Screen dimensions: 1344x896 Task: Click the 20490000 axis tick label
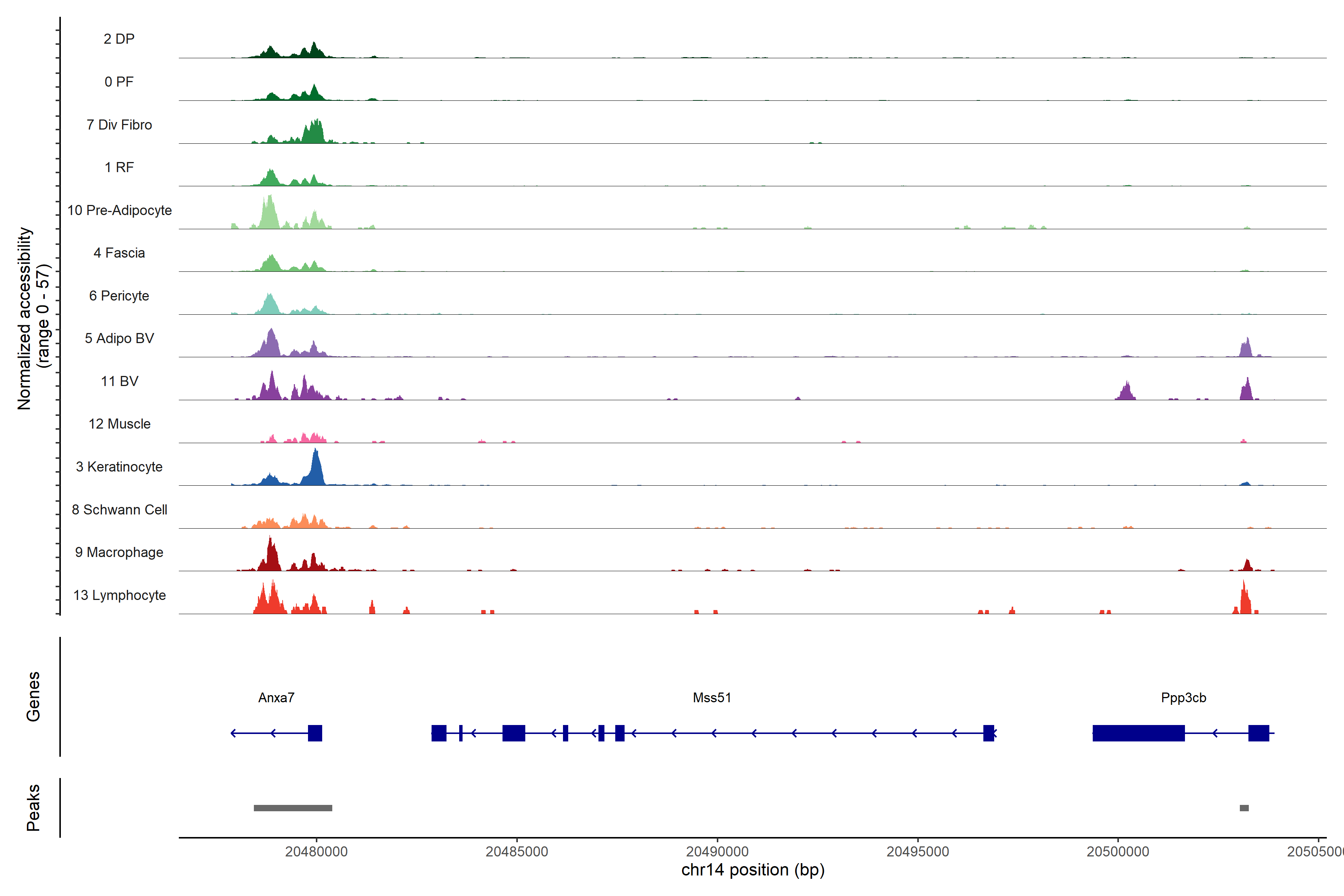(717, 851)
